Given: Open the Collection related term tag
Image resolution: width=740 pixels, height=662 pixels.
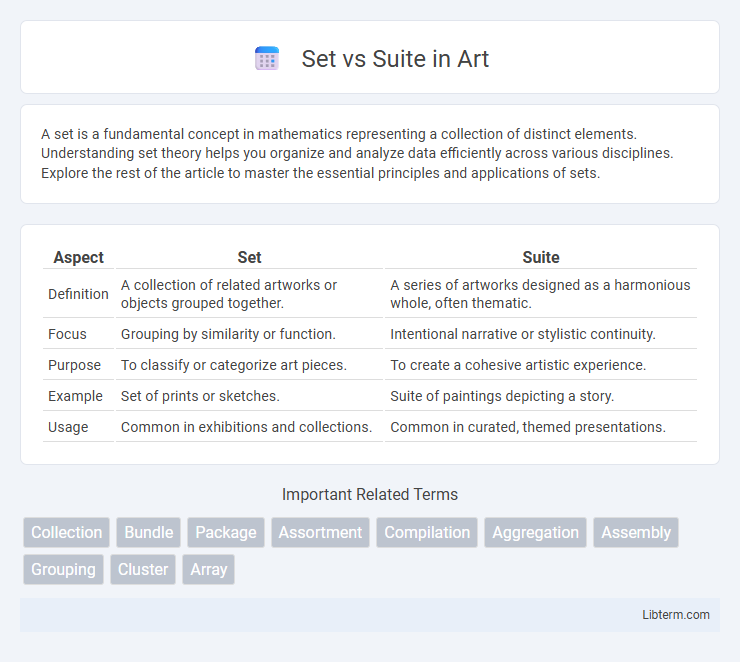Looking at the screenshot, I should coord(67,532).
